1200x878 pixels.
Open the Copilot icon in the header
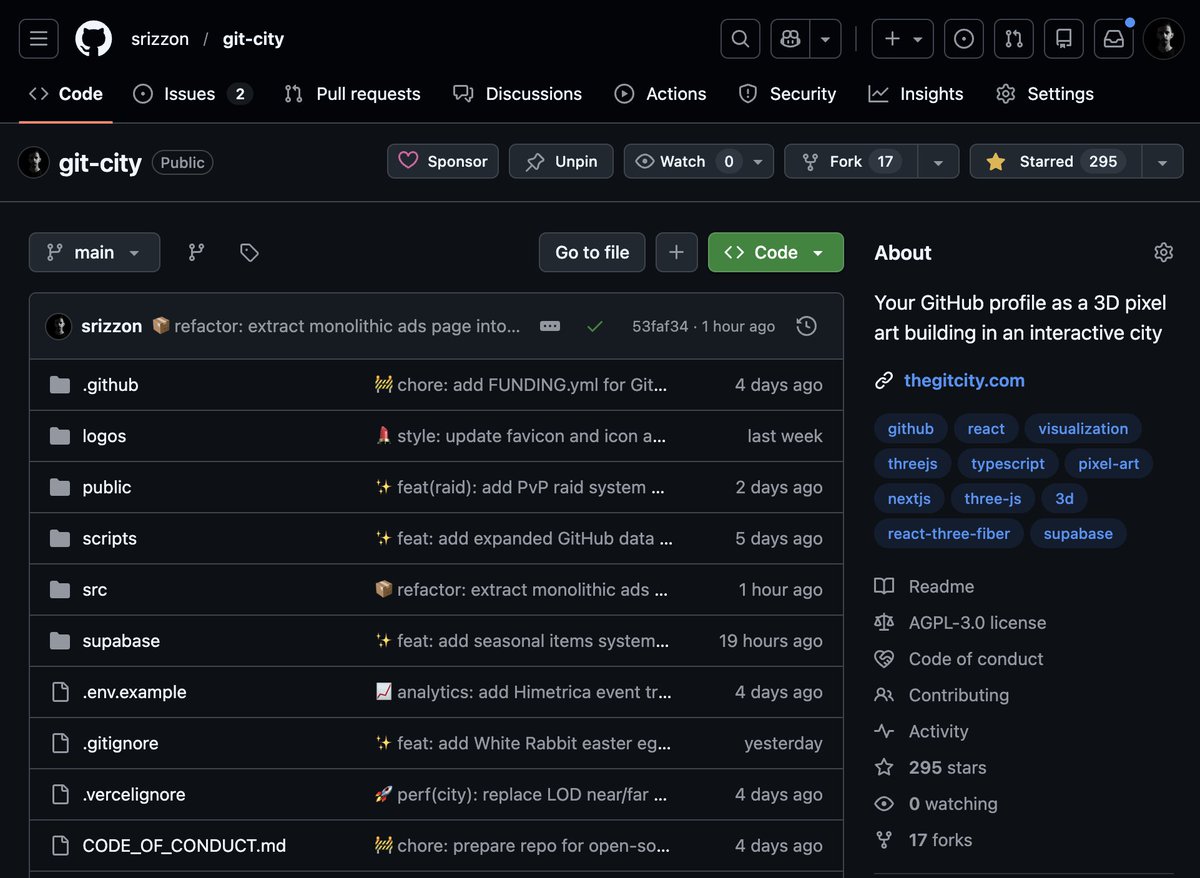pos(790,38)
